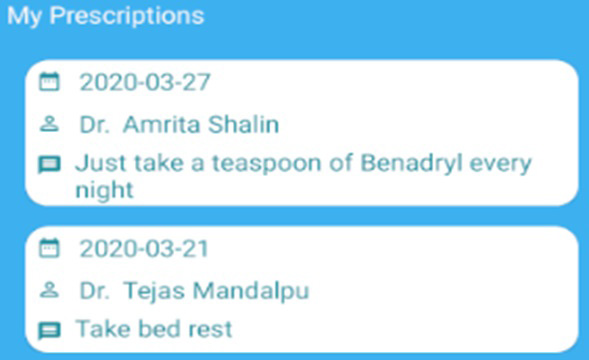Click the teaspoon of Benadryl instruction text
589x360 pixels.
click(304, 176)
